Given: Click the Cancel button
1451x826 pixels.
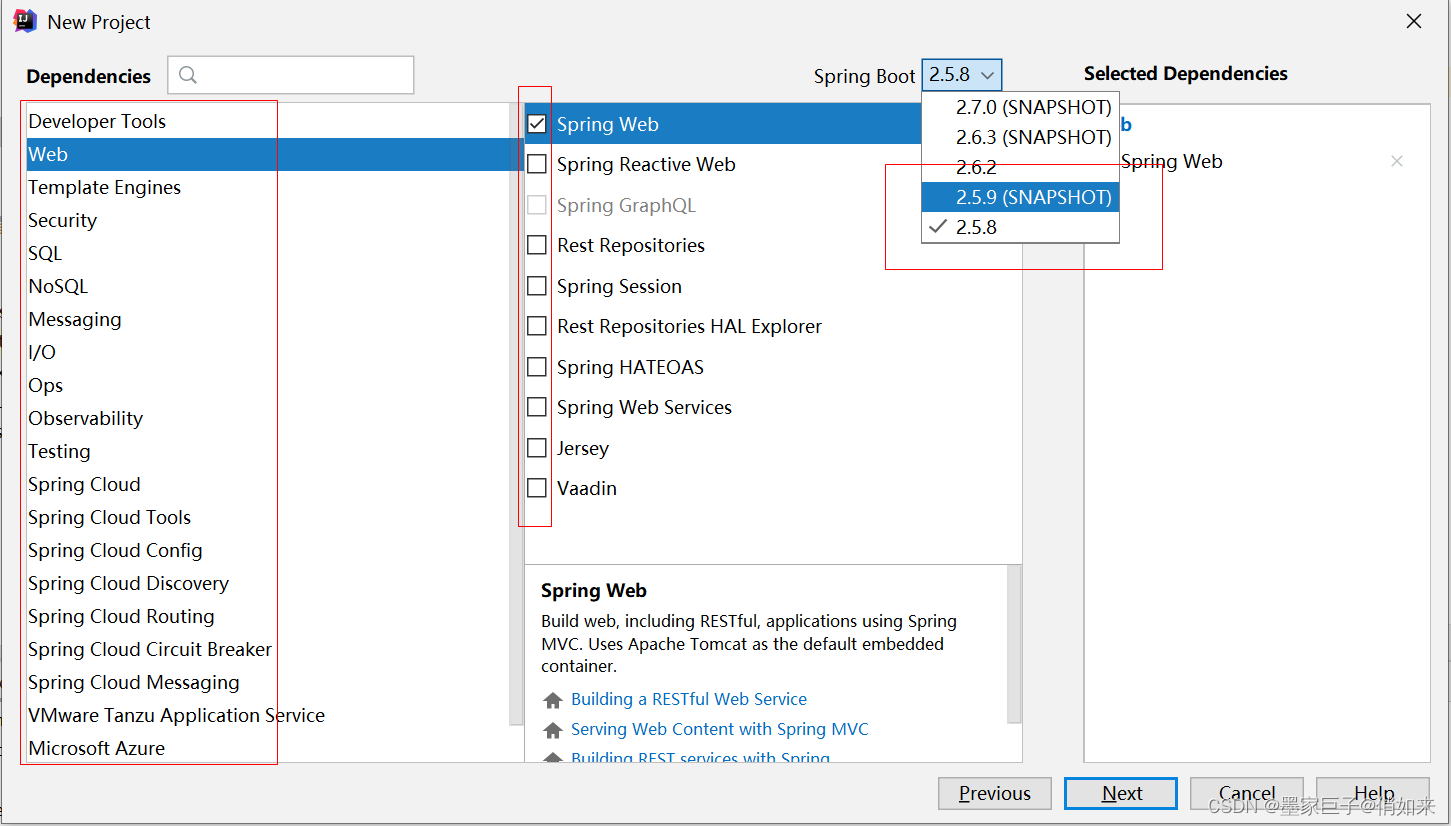Looking at the screenshot, I should tap(1247, 793).
